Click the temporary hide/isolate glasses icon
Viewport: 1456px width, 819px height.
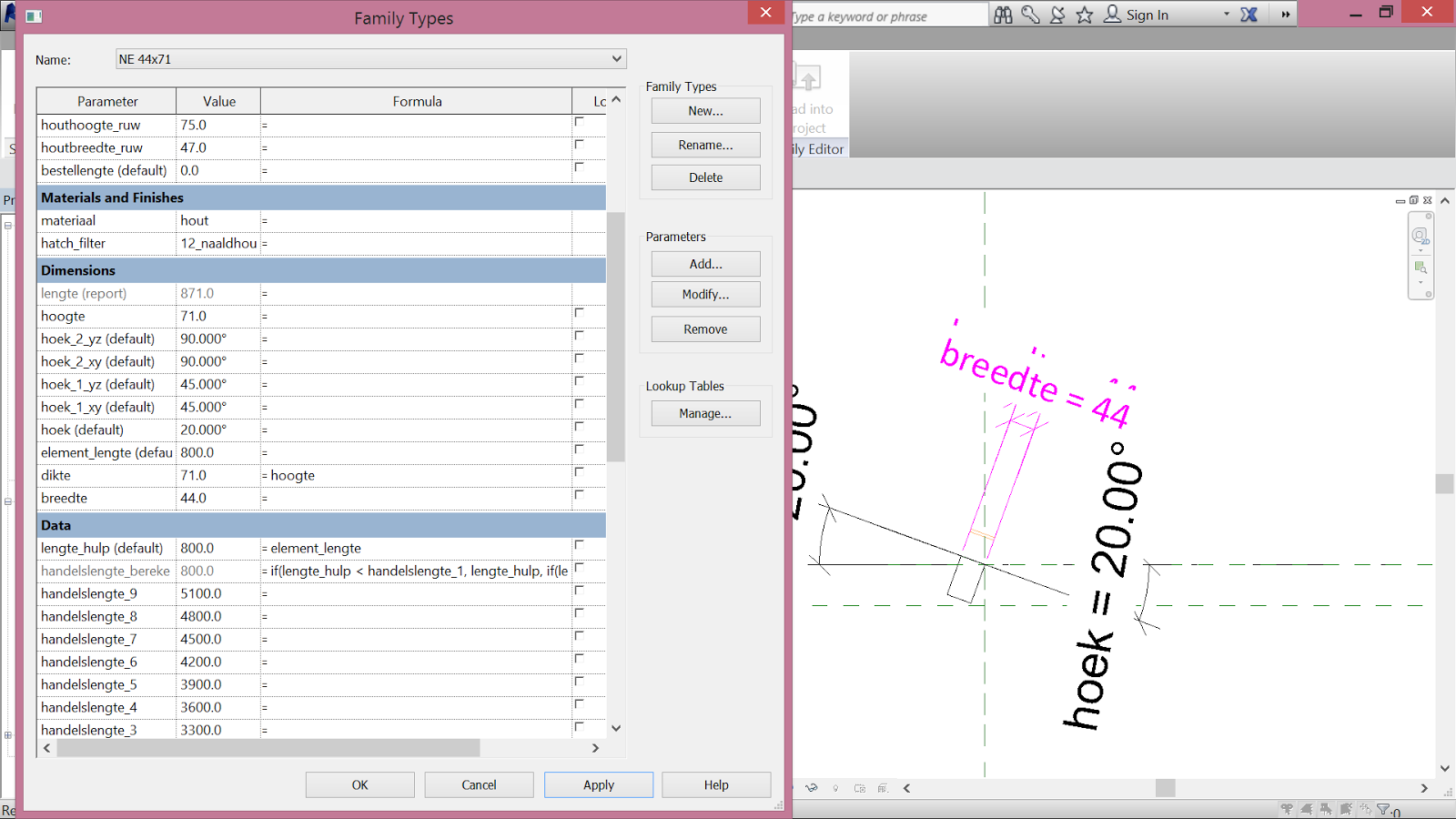[x=812, y=788]
